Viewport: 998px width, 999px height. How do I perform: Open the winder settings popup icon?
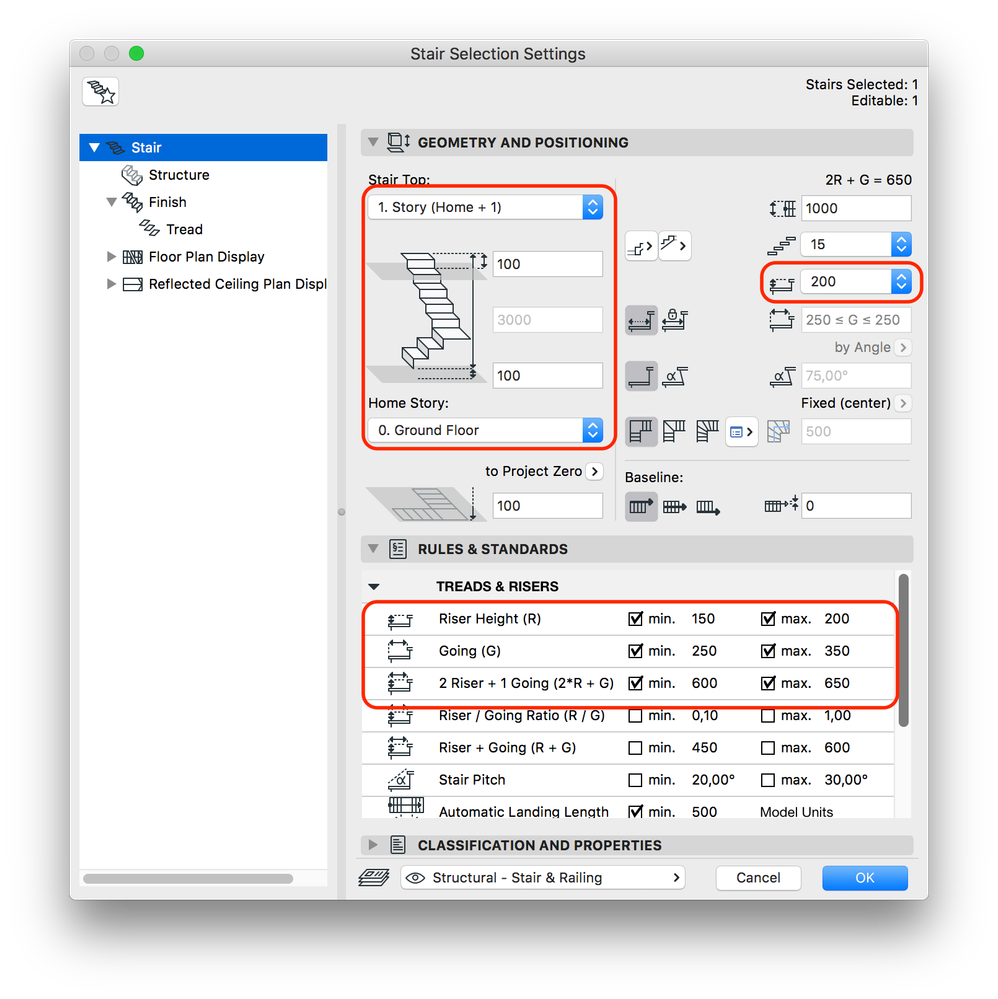[x=742, y=432]
